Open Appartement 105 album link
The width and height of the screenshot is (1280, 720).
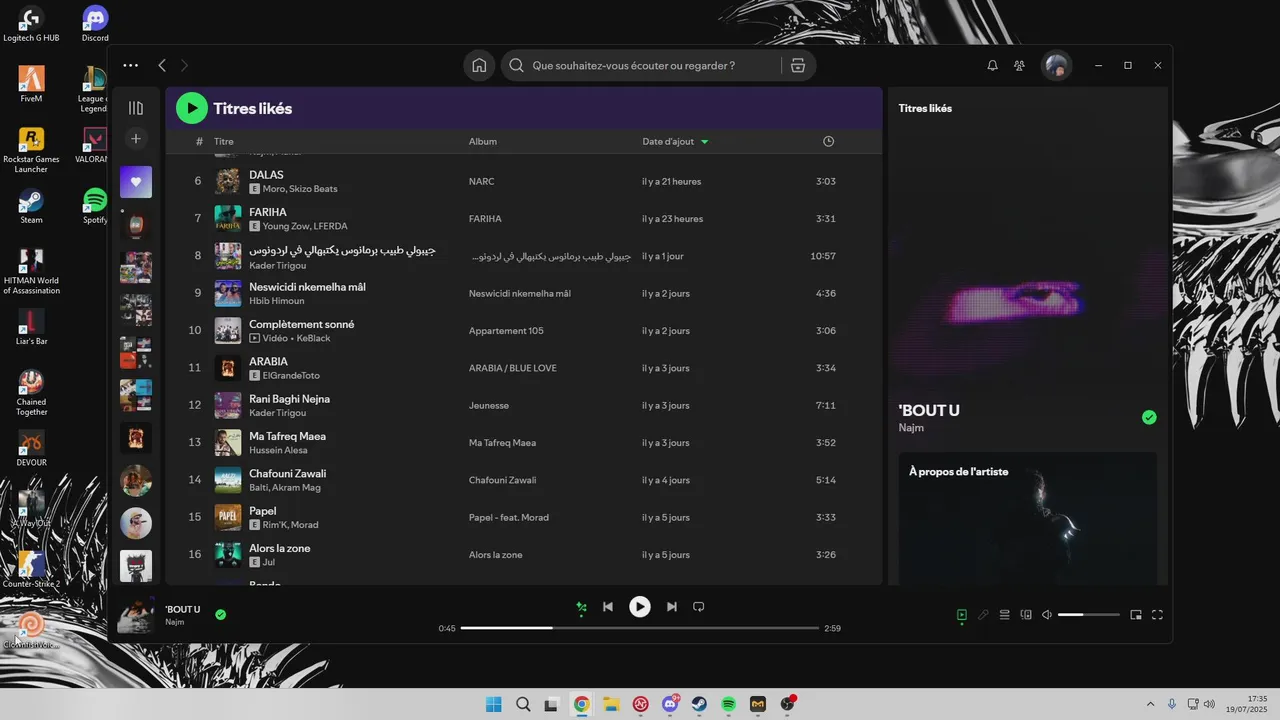[x=506, y=331]
